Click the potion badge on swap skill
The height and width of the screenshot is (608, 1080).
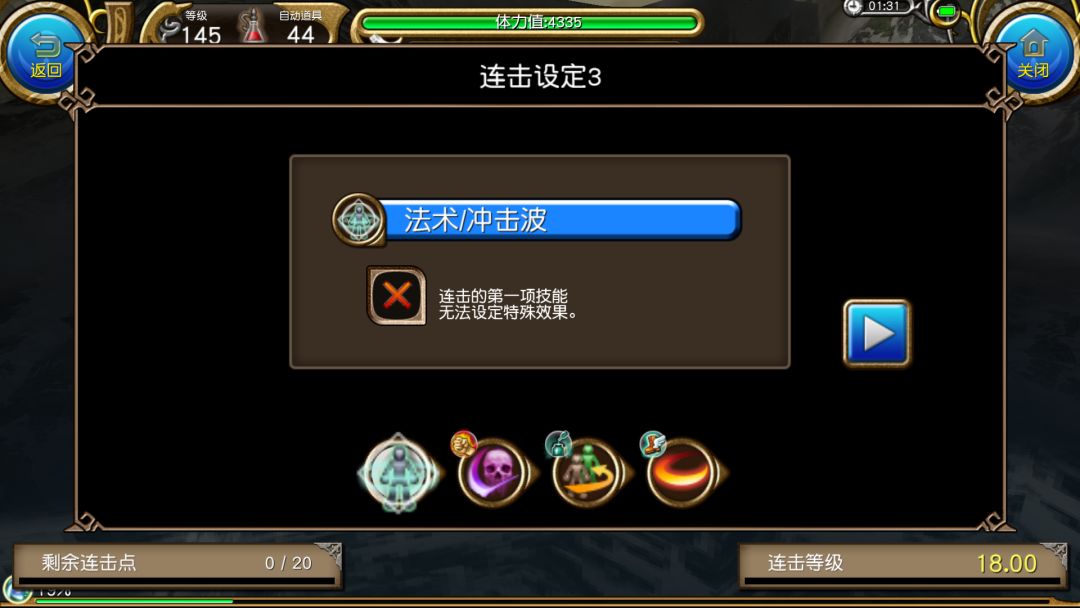558,444
